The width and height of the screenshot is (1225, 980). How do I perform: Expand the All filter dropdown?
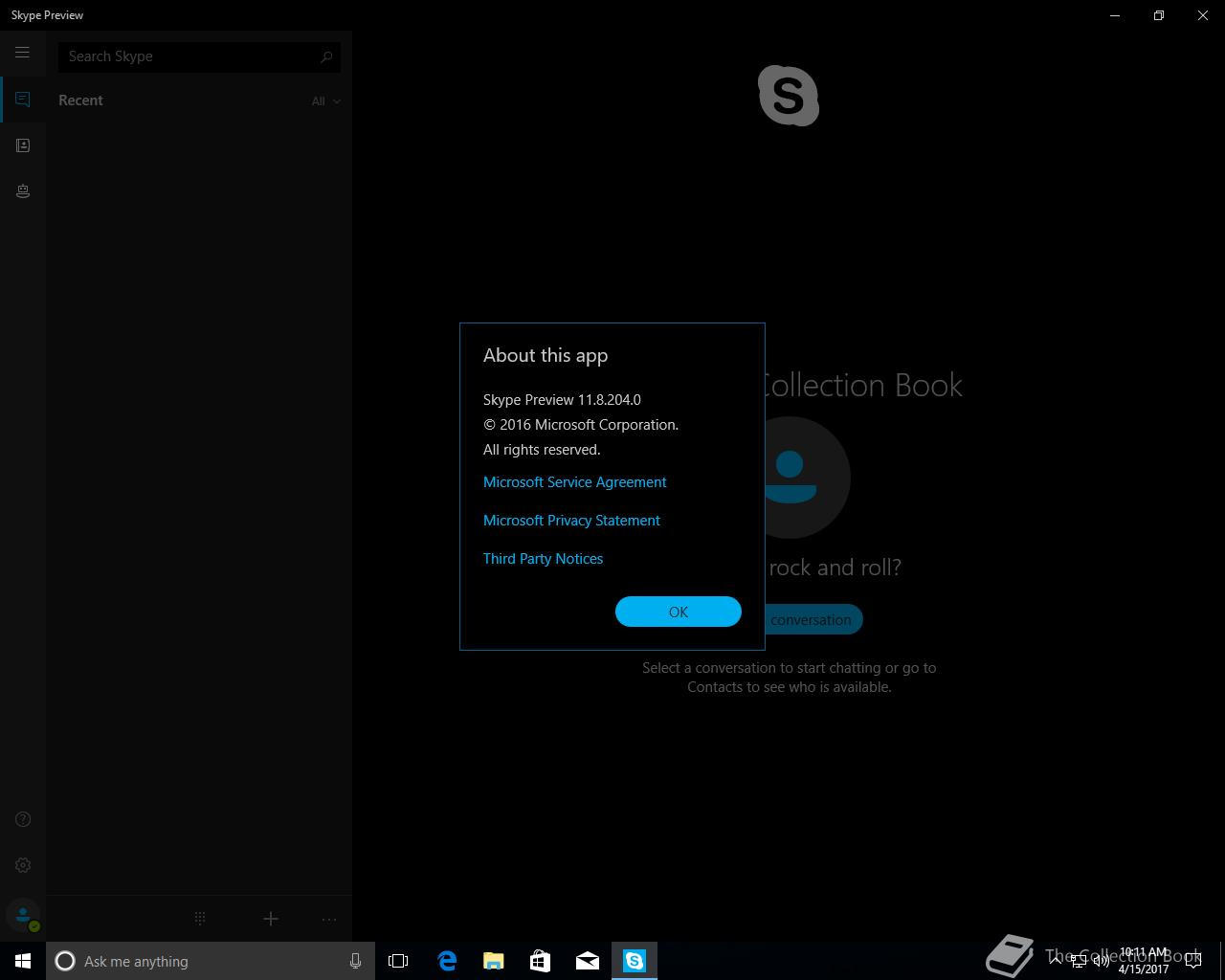coord(325,101)
